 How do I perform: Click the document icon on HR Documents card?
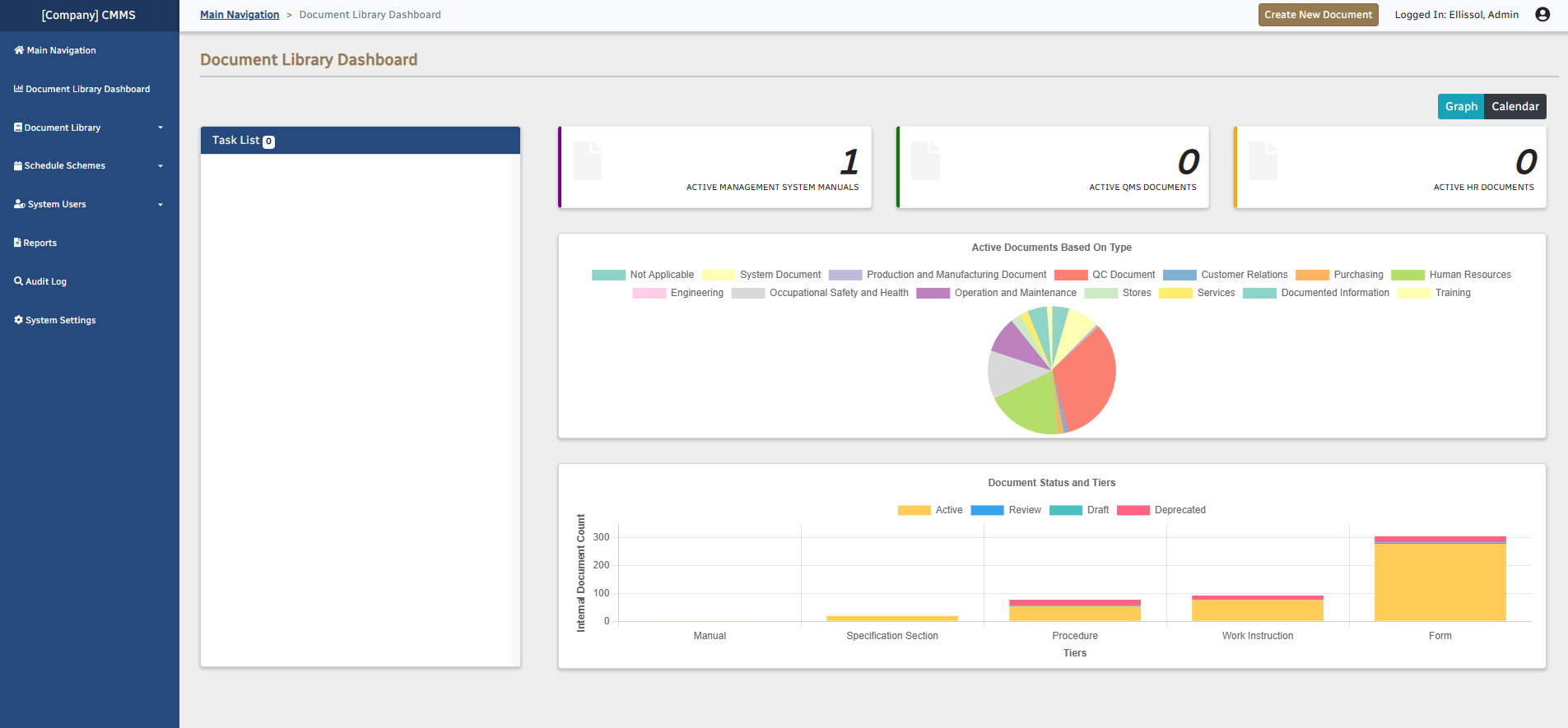(x=1263, y=160)
